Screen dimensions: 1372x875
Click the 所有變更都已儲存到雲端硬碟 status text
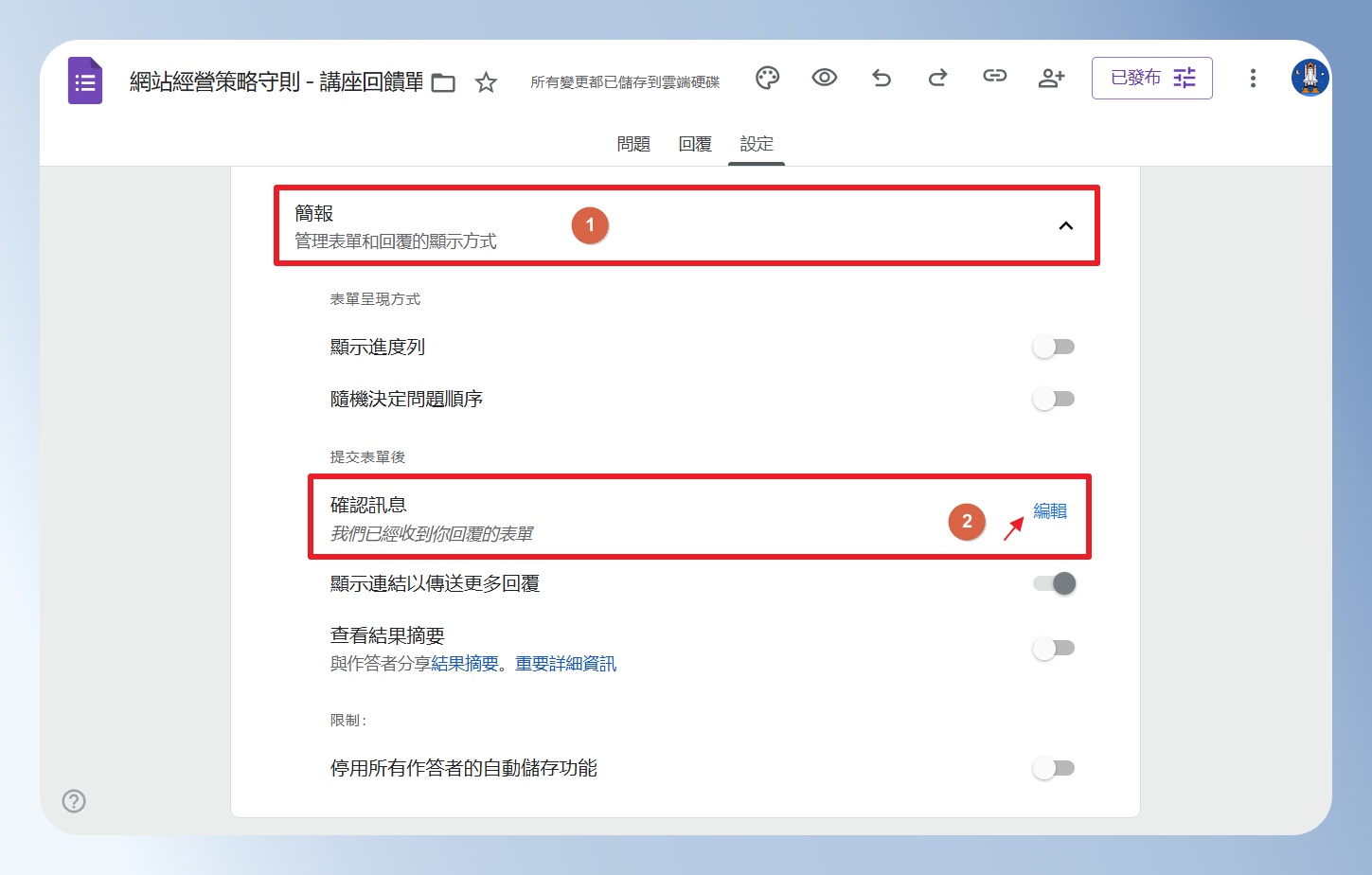[625, 82]
